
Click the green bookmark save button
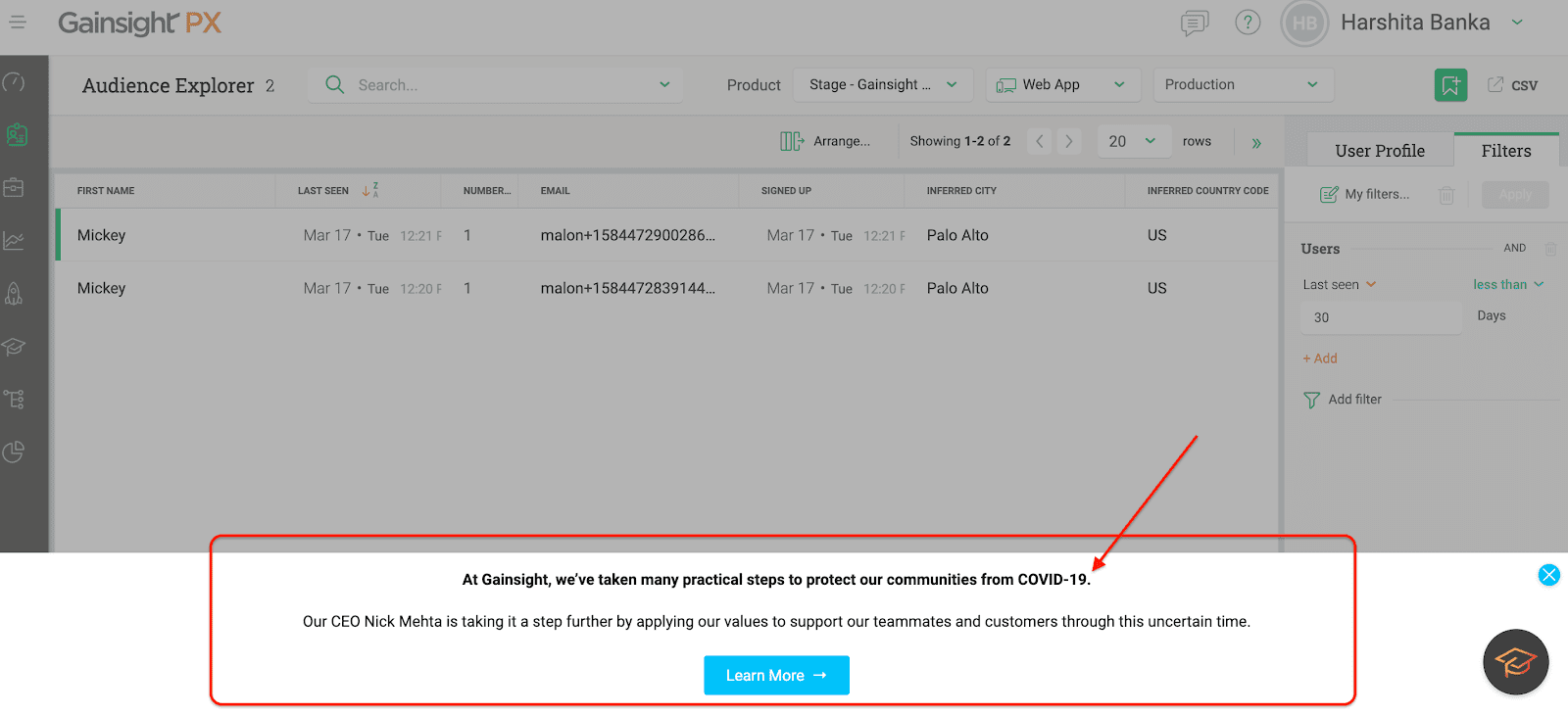tap(1450, 85)
